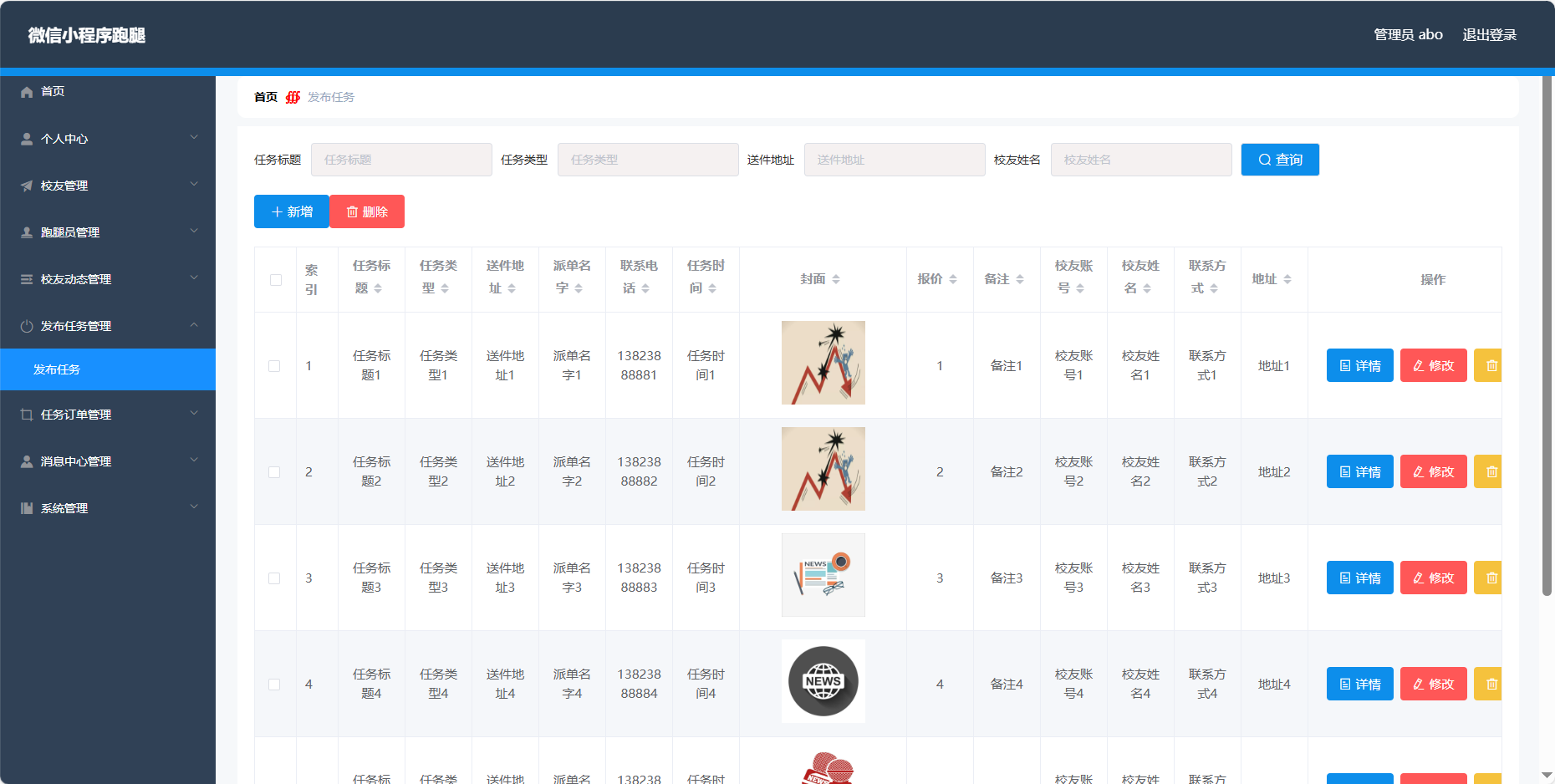Focus the 任务标题 search input
Screen dimensions: 1555x784
click(401, 160)
